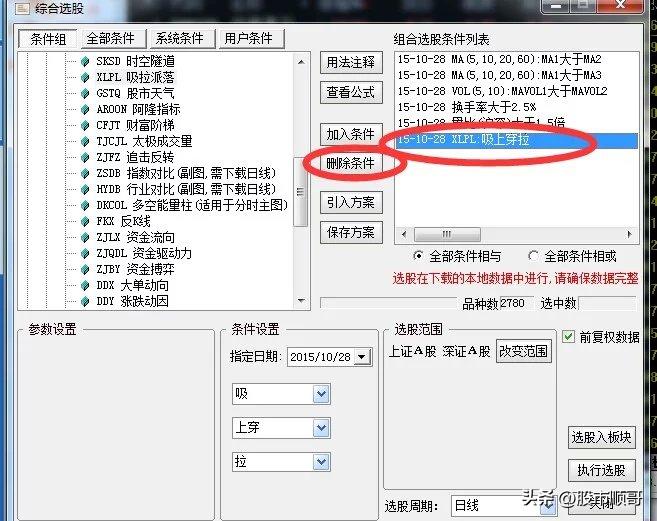Close the 综合选股 dialog window
Screen dimensions: 657x521
pyautogui.click(x=621, y=6)
